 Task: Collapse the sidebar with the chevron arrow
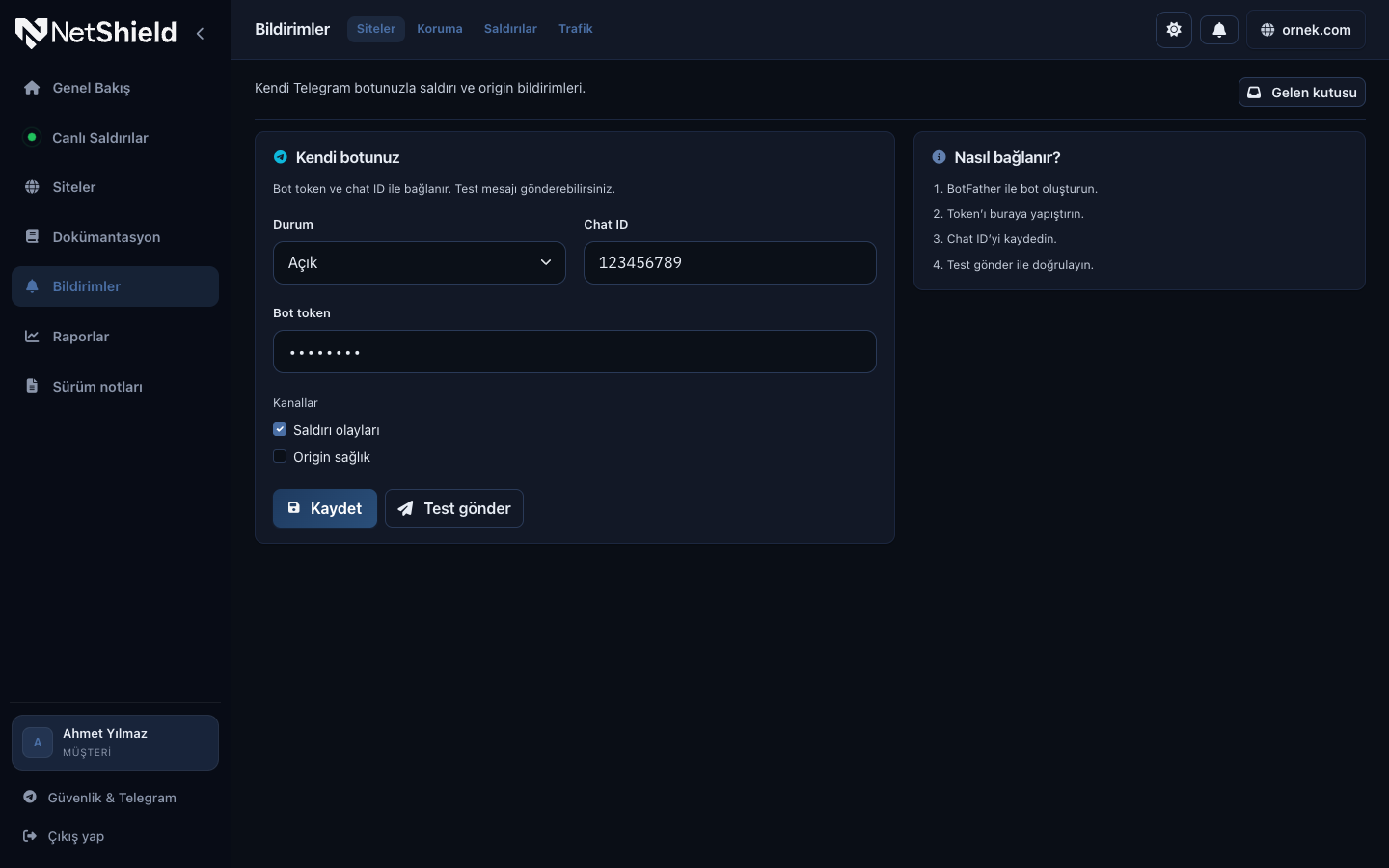click(x=200, y=34)
